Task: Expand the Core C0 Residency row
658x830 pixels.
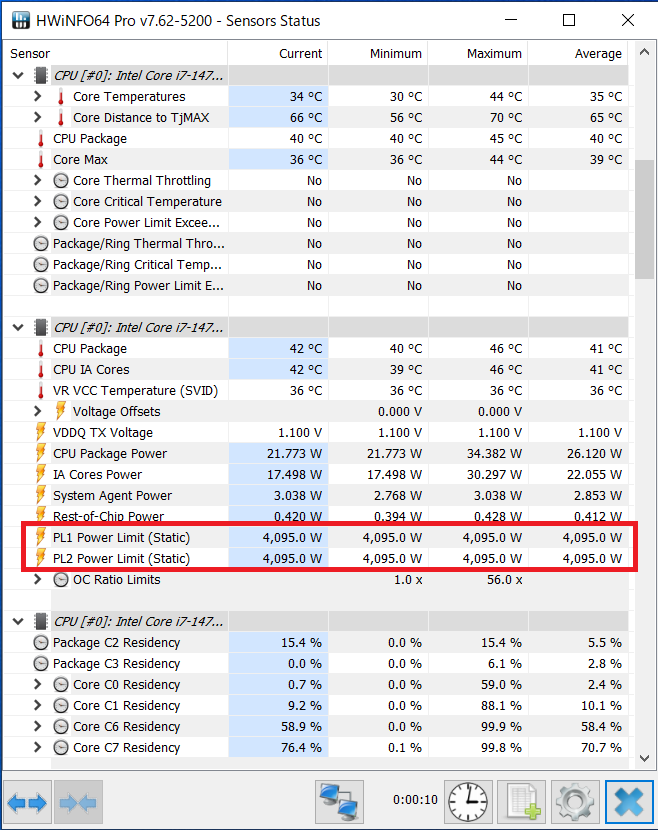Action: (x=38, y=684)
